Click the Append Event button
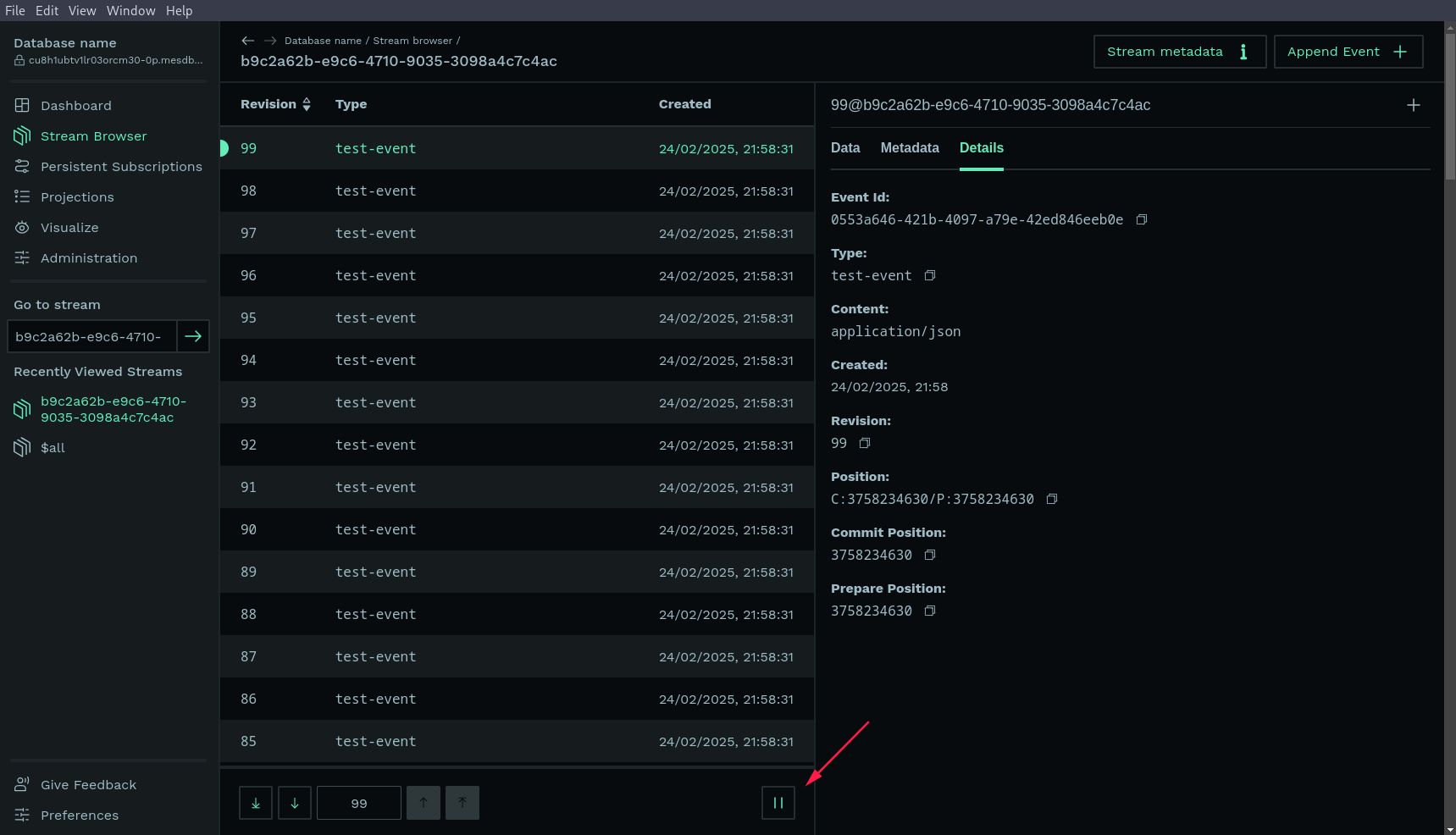1456x835 pixels. coord(1348,52)
